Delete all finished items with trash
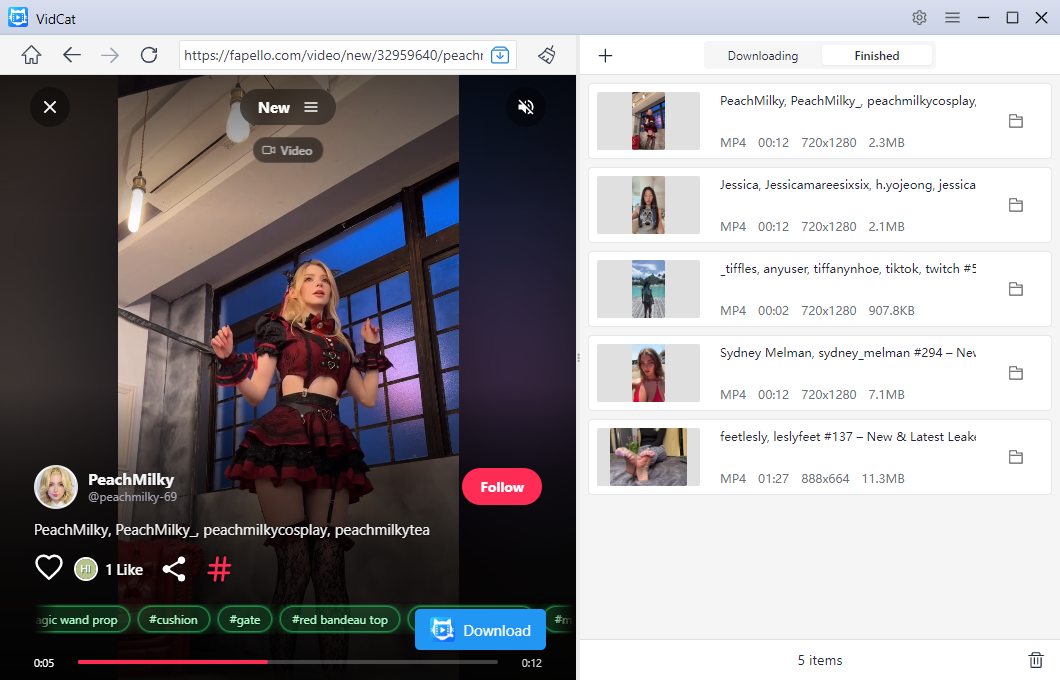This screenshot has width=1060, height=680. 1036,660
